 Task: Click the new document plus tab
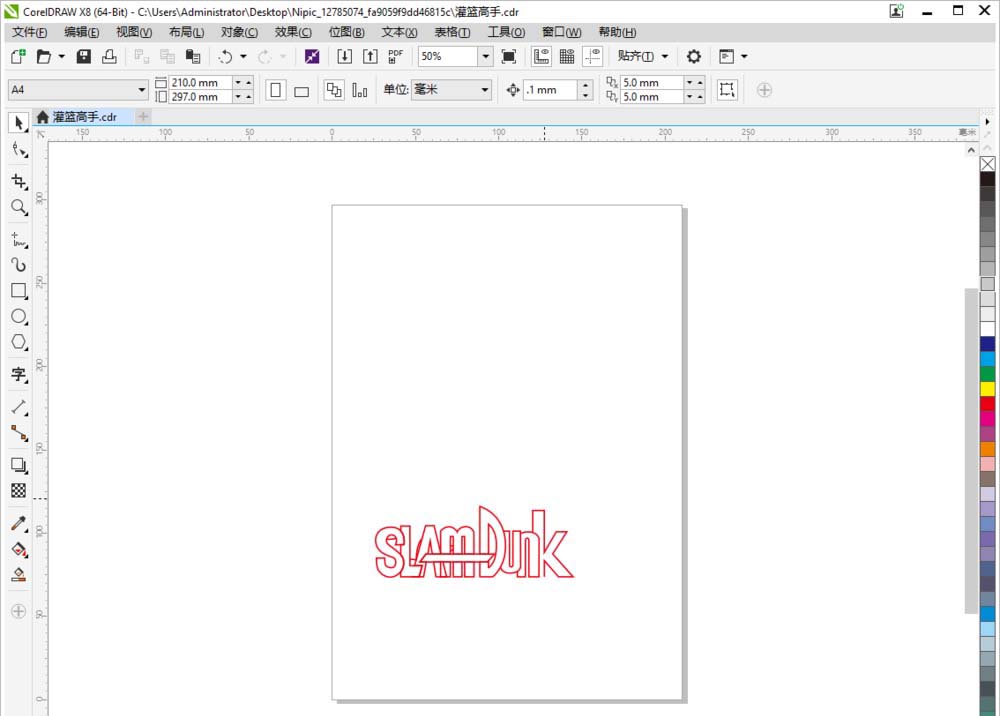(x=143, y=117)
